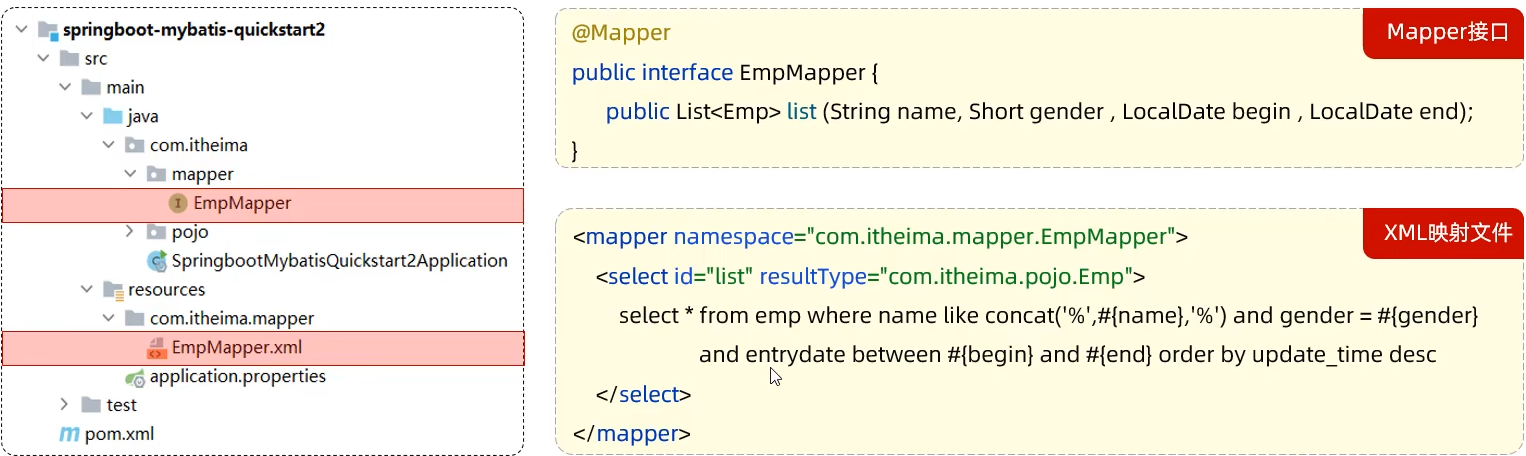The width and height of the screenshot is (1526, 456).
Task: Open the EmpMapper interface file
Action: pos(242,203)
